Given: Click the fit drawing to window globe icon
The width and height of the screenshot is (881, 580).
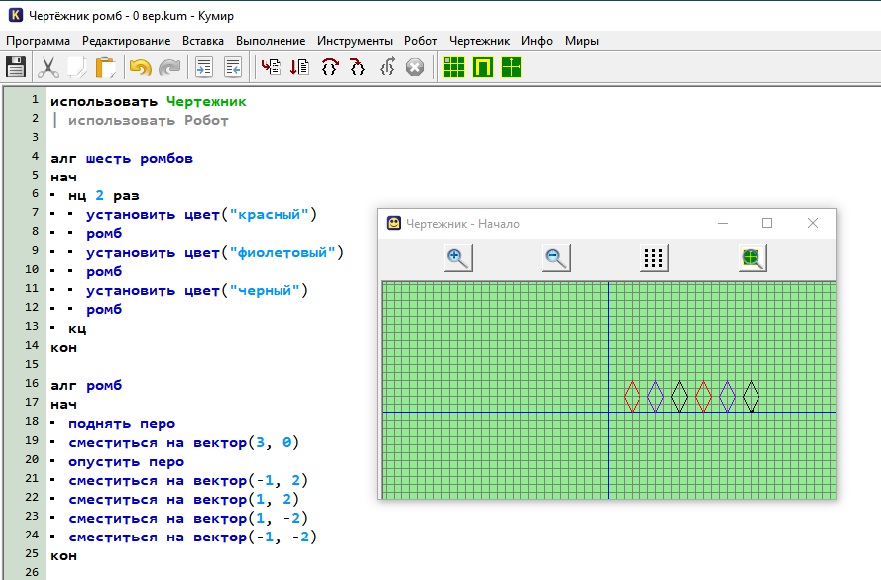Looking at the screenshot, I should pyautogui.click(x=752, y=258).
